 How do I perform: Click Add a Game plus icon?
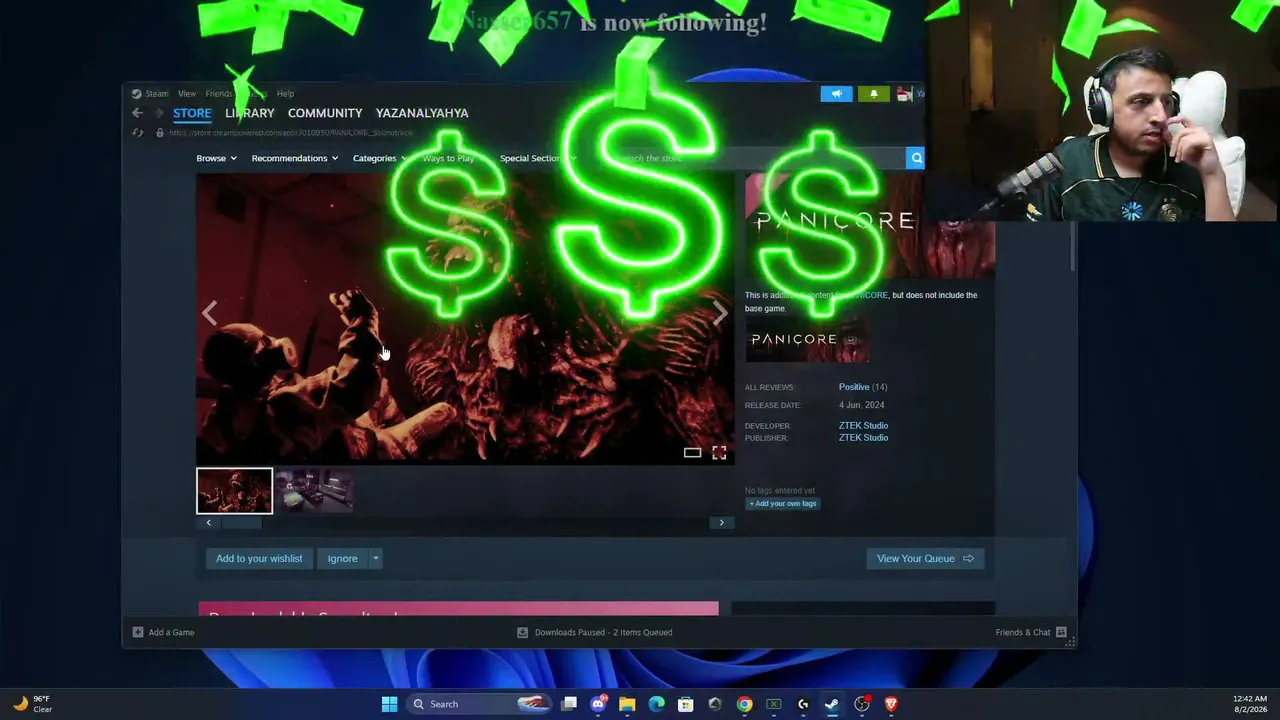pos(138,632)
